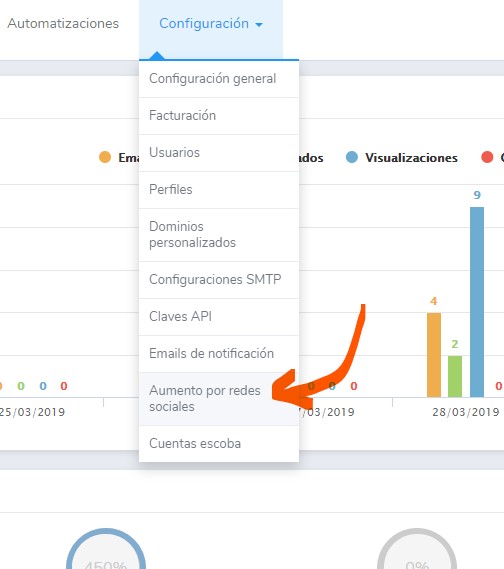Screen dimensions: 504x569
Task: Open Claves API menu item
Action: pyautogui.click(x=219, y=317)
